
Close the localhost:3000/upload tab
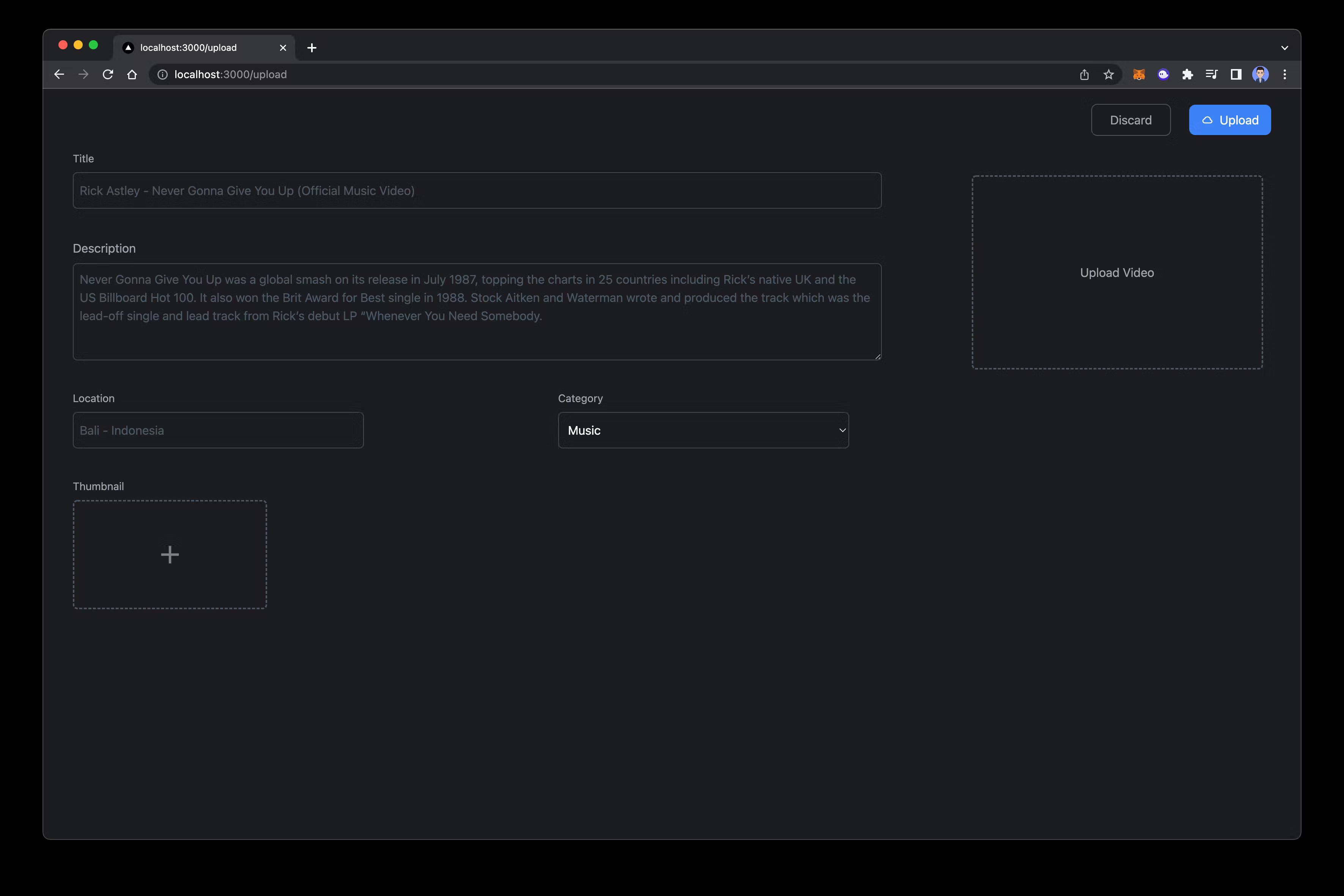pos(283,47)
